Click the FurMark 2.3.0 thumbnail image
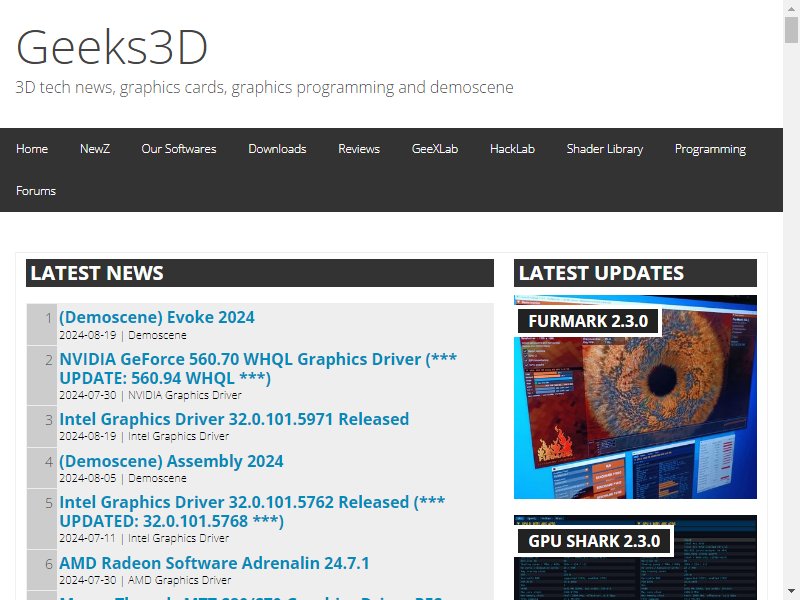This screenshot has height=600, width=800. pyautogui.click(x=635, y=397)
